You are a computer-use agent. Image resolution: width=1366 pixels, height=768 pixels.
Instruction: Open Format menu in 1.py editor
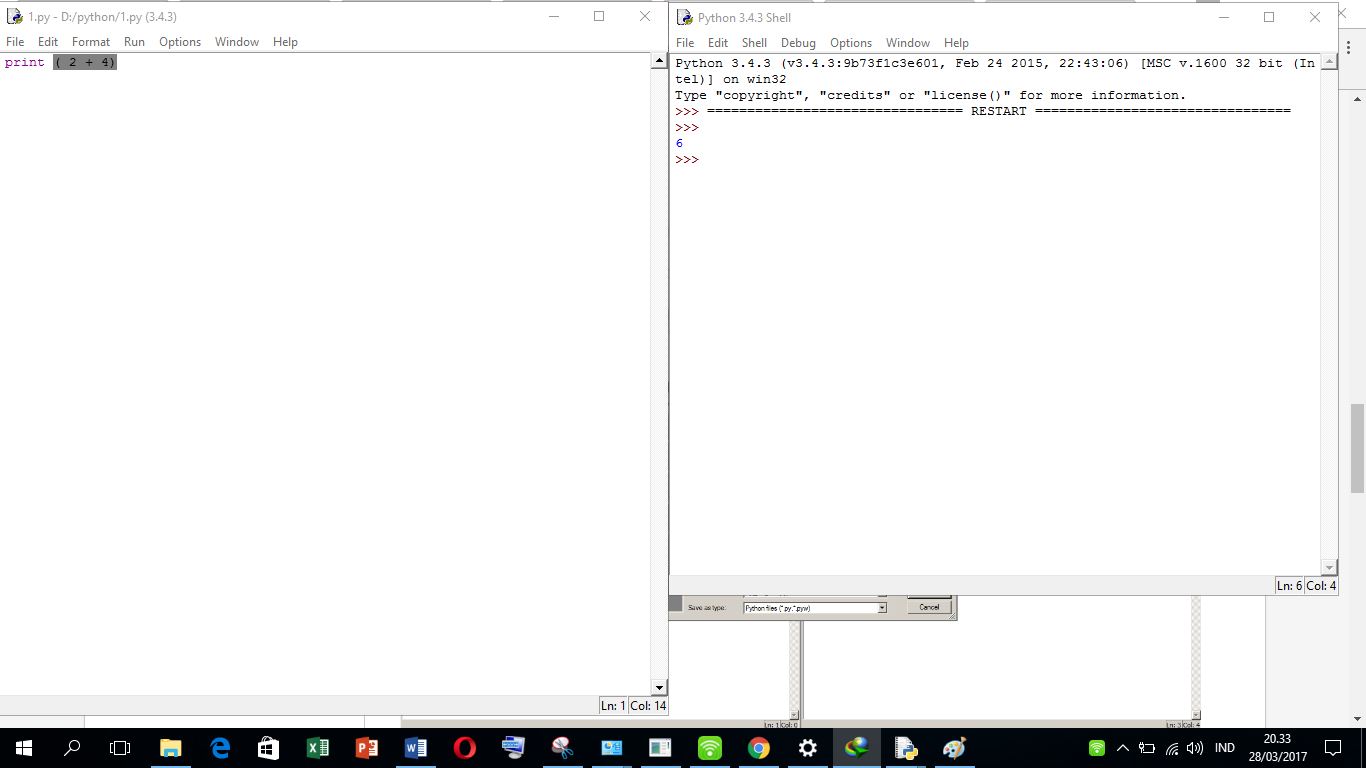(91, 42)
